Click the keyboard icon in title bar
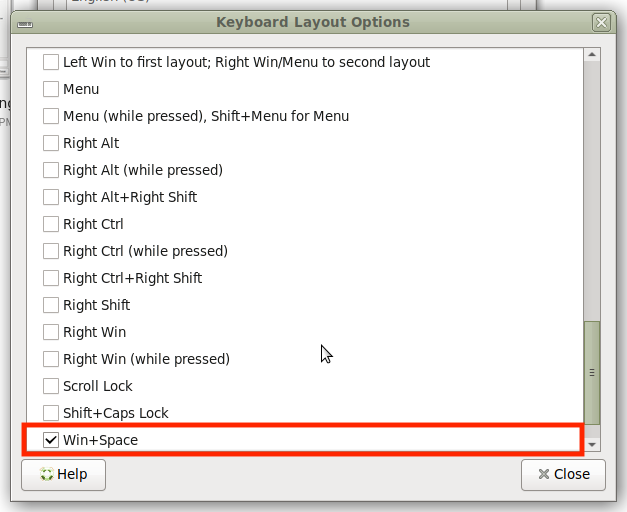 tap(25, 22)
